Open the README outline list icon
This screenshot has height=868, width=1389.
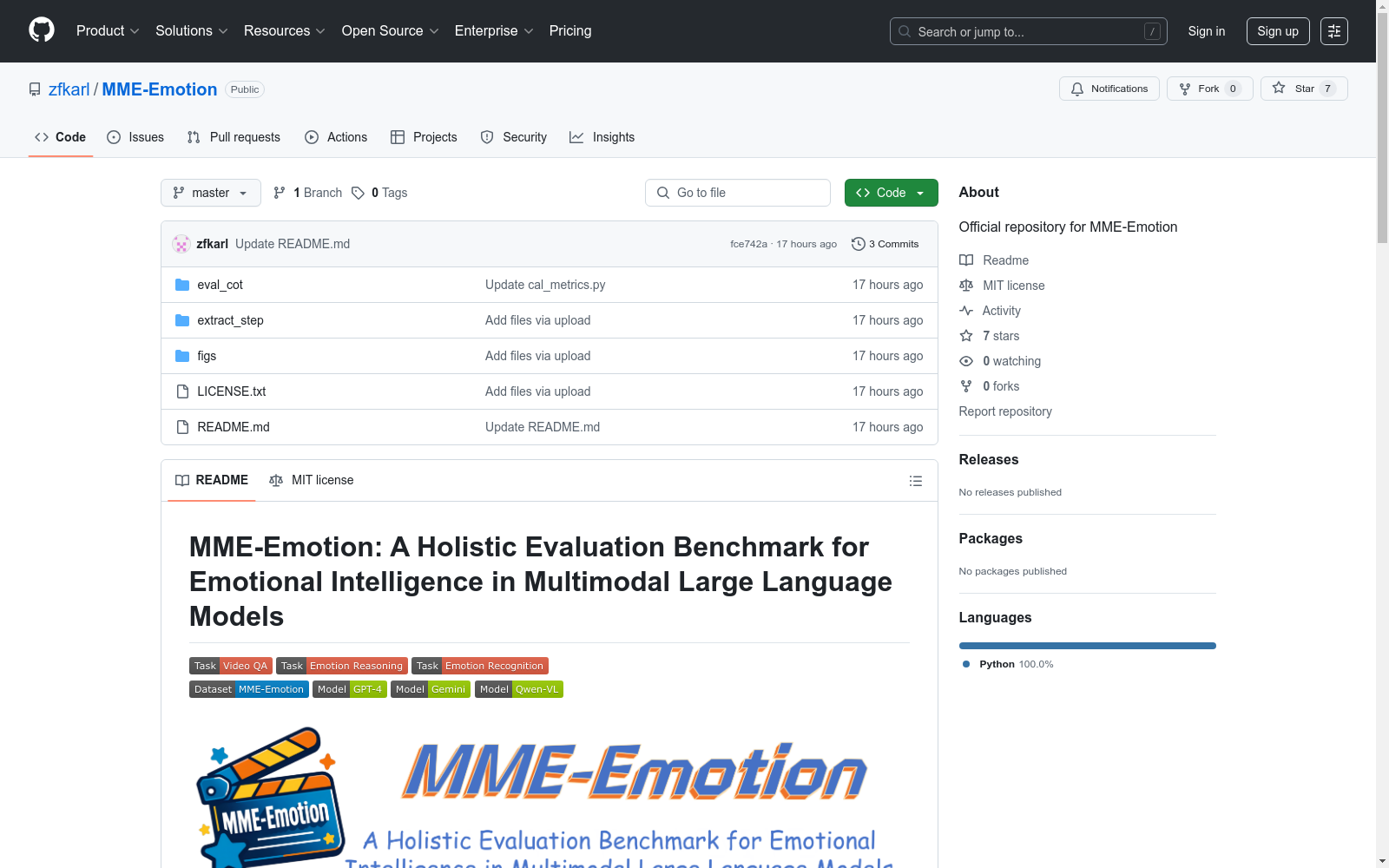coord(915,481)
